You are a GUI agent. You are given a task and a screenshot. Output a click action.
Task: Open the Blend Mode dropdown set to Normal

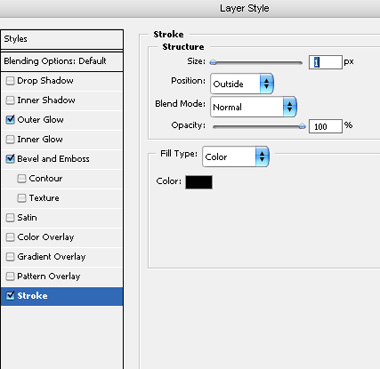coord(253,107)
